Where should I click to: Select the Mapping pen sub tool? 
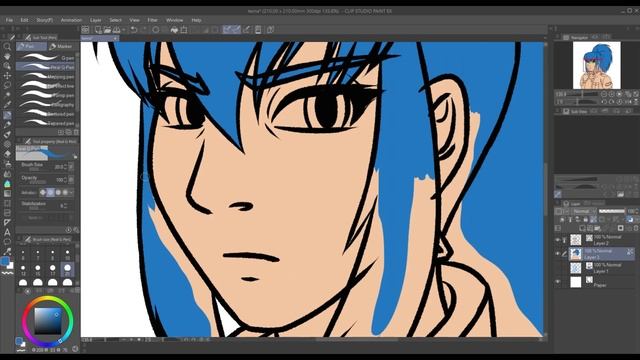(x=46, y=76)
